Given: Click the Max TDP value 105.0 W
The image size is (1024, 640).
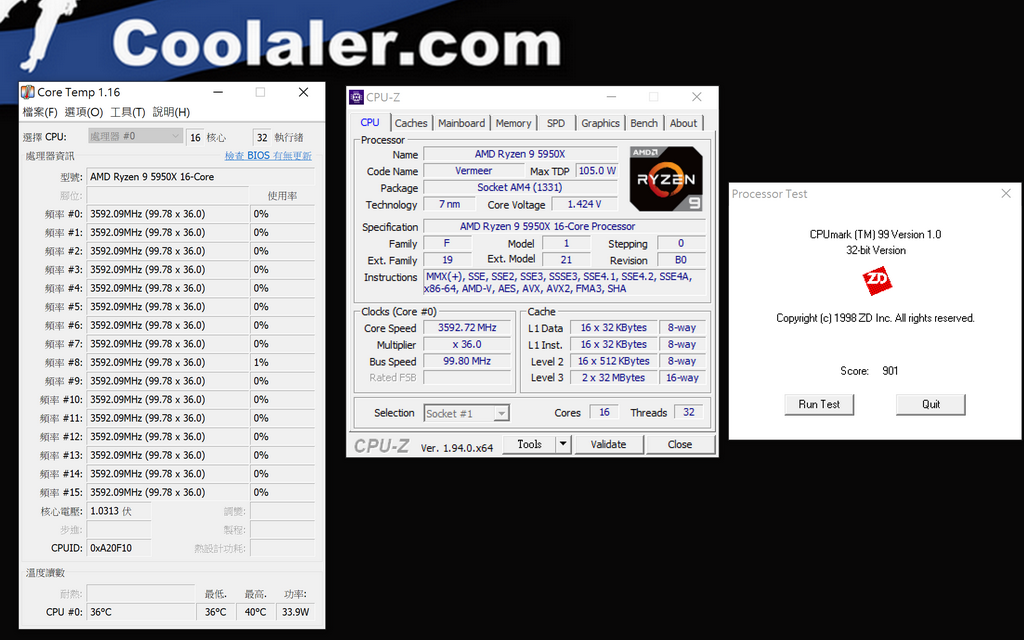Looking at the screenshot, I should point(597,170).
